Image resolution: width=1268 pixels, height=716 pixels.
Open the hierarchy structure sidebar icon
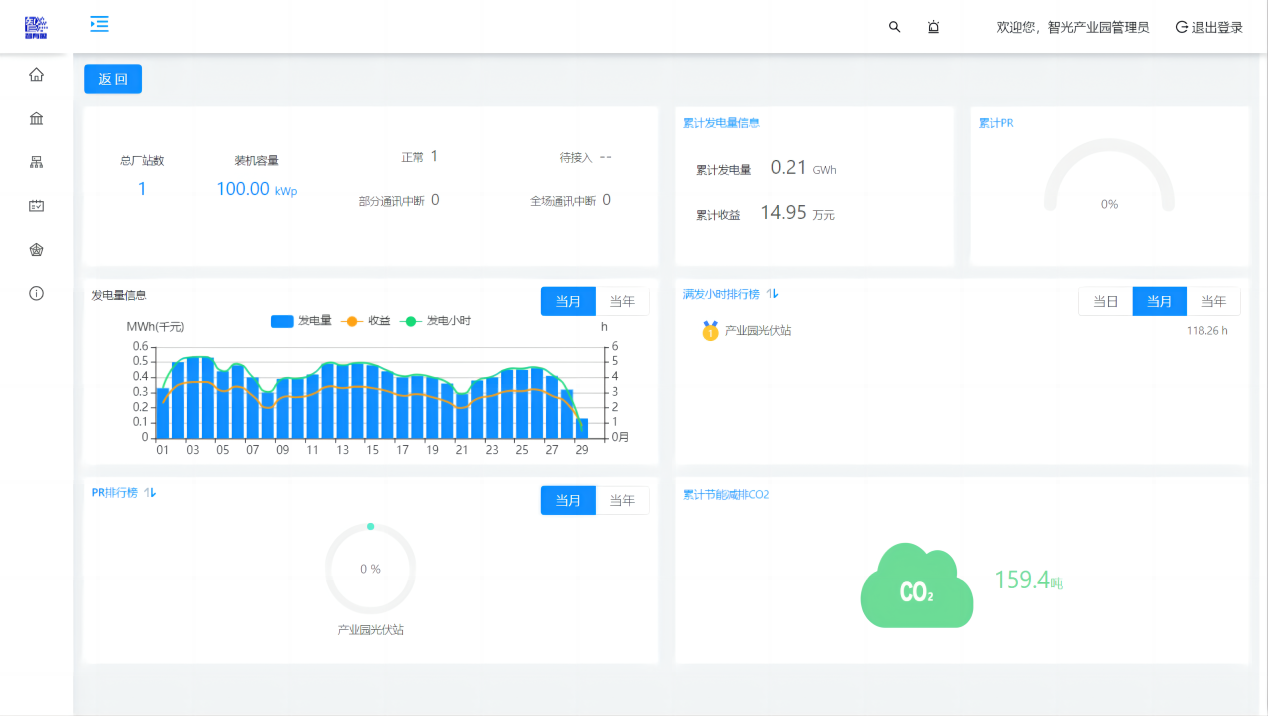(37, 162)
